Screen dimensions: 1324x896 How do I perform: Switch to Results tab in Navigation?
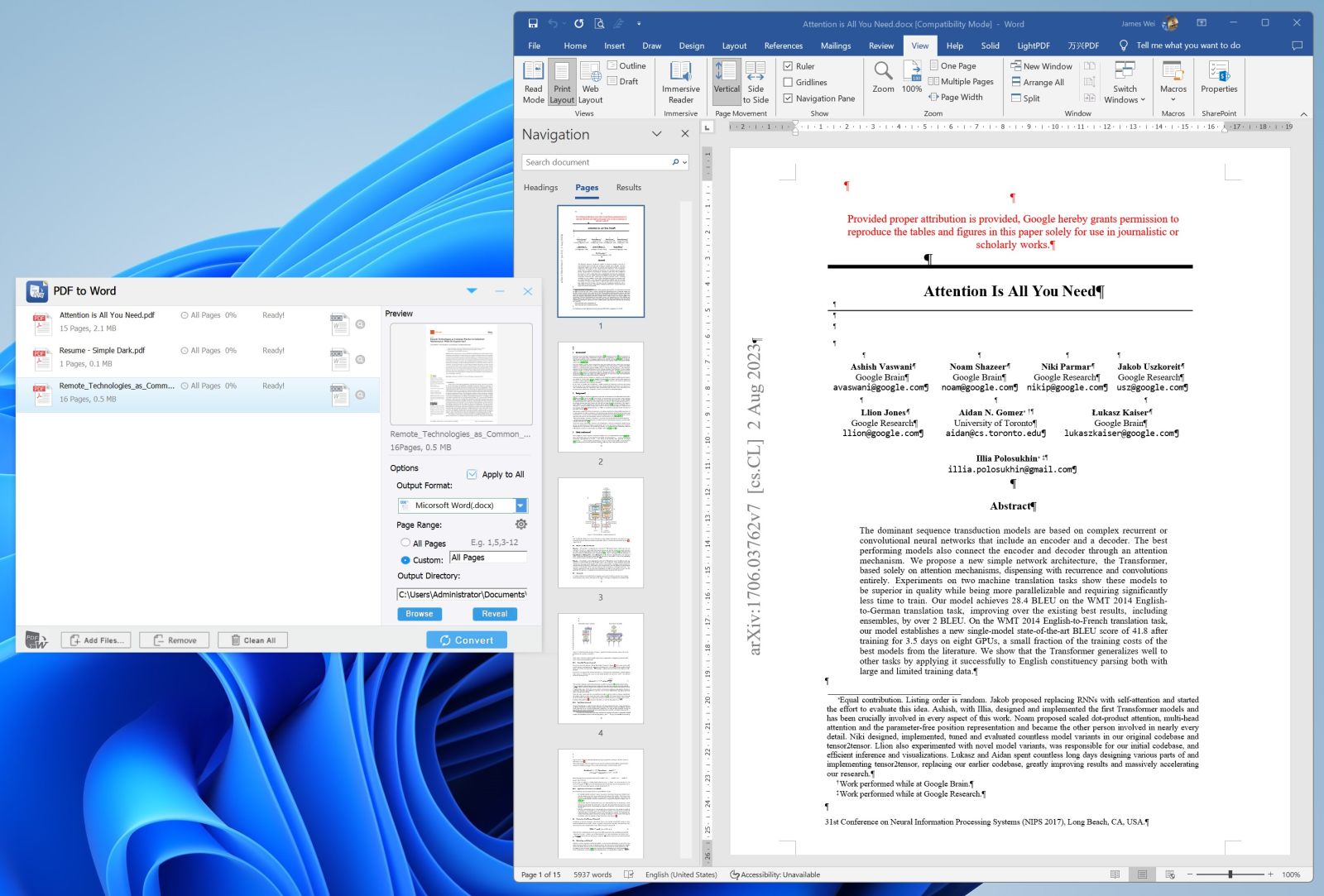tap(628, 188)
